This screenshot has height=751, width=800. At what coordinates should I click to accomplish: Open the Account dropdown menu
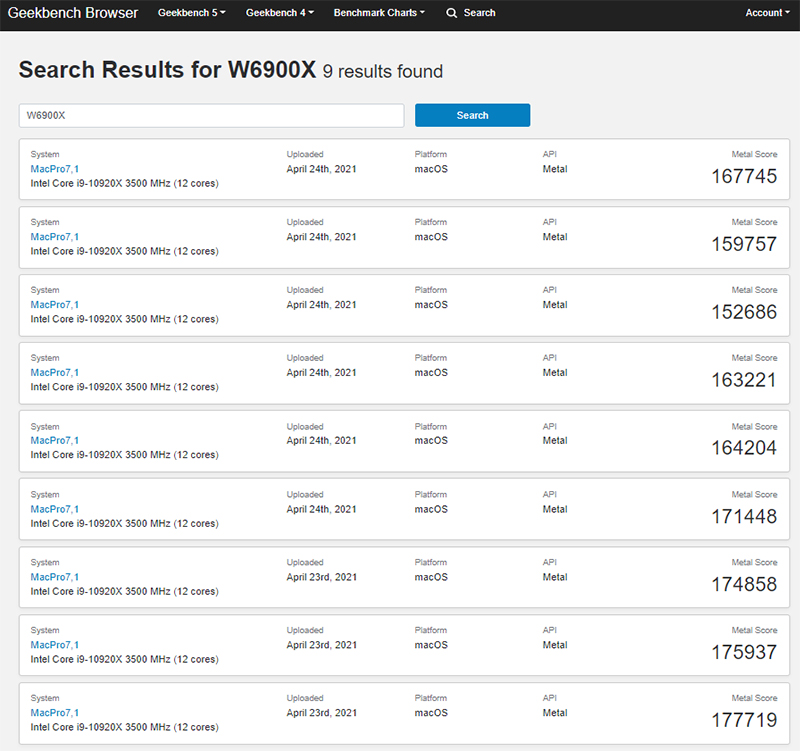tap(767, 13)
